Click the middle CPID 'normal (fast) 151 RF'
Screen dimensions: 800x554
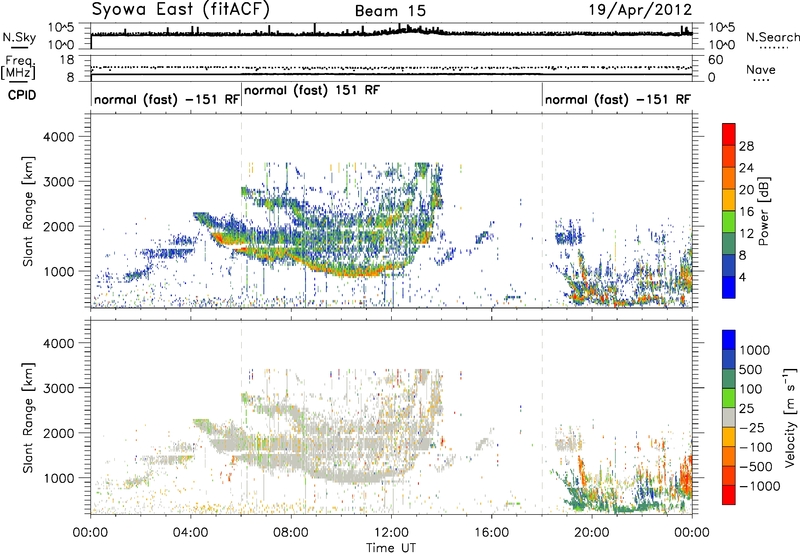pyautogui.click(x=312, y=90)
